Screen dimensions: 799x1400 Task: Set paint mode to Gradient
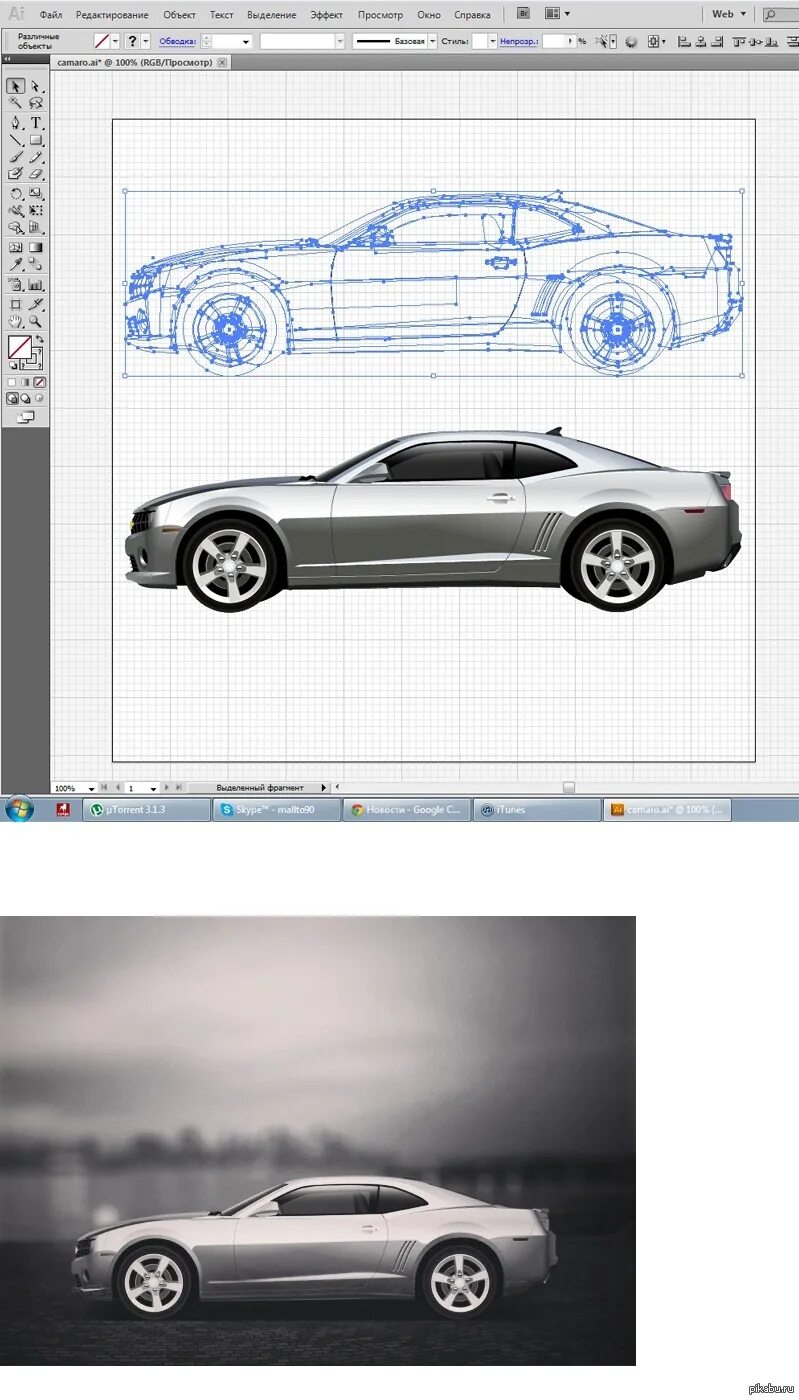[25, 382]
